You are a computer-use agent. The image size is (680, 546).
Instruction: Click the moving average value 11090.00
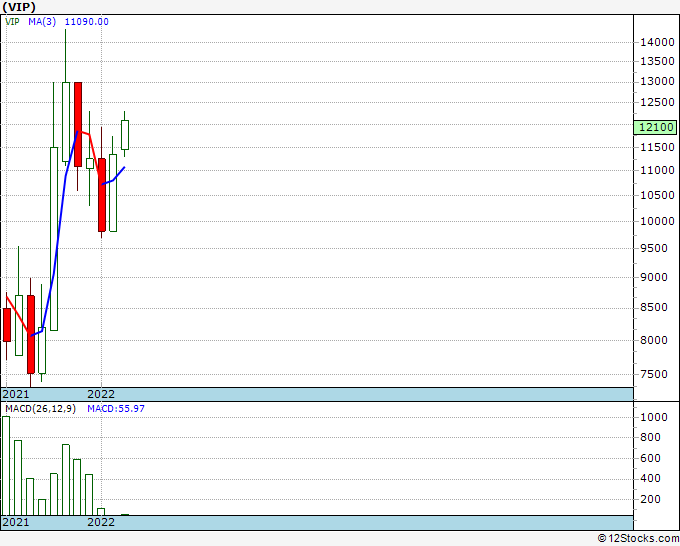coord(87,22)
